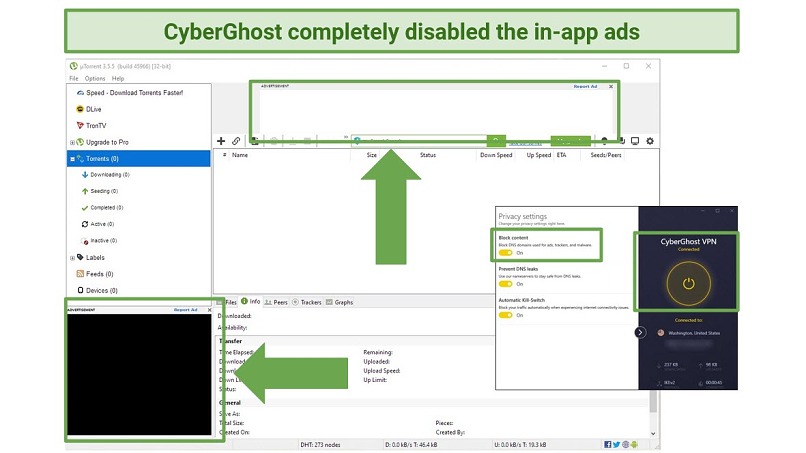The width and height of the screenshot is (806, 453).
Task: Click the web globe icon in status bar
Action: (626, 445)
